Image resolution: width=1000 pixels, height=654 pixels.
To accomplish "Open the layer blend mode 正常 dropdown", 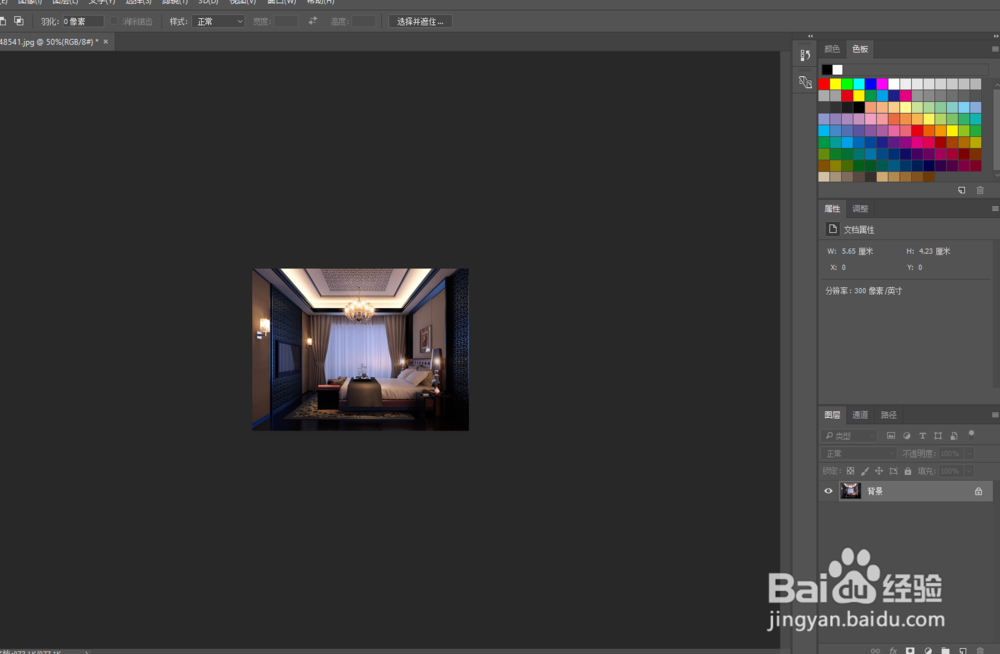I will (x=858, y=454).
